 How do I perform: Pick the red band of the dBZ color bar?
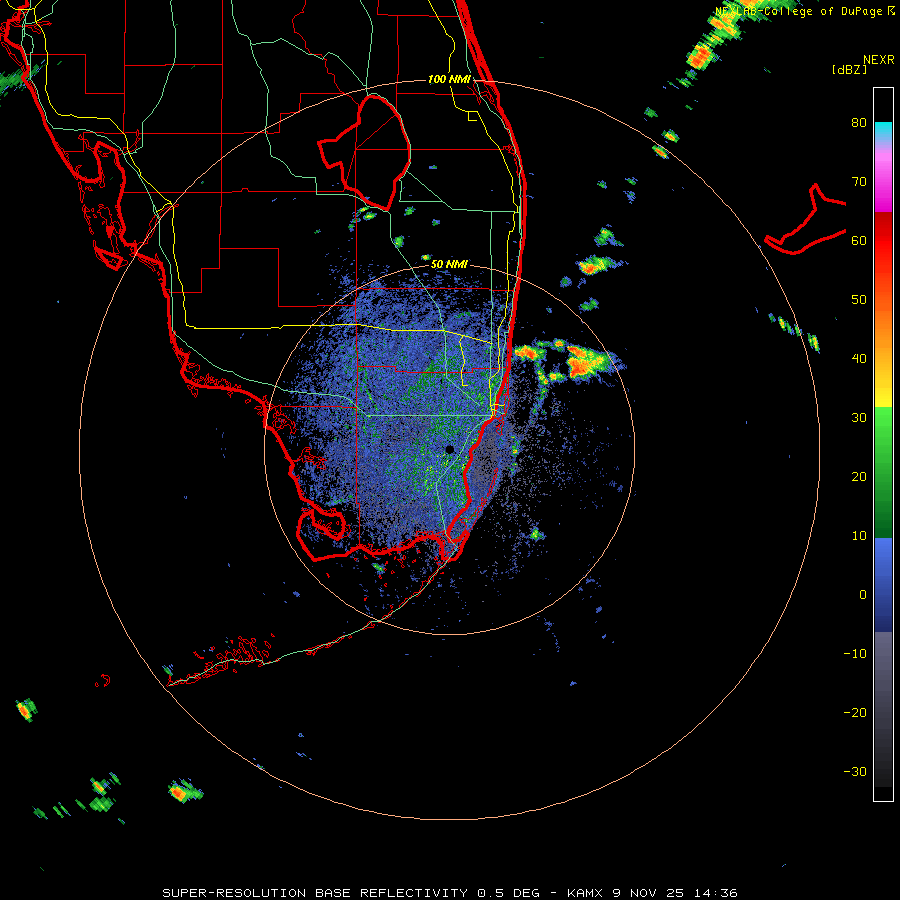click(883, 241)
